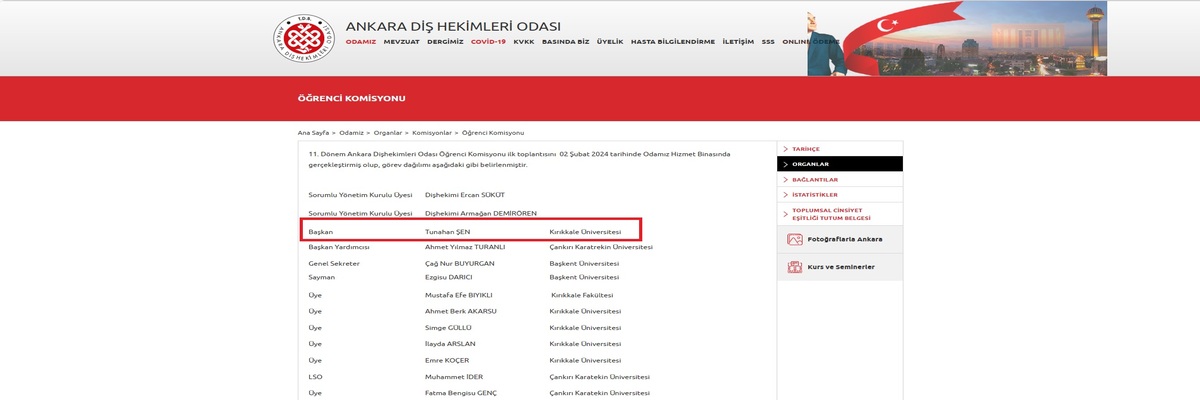Select name Dişhekimi Armağan DEMİRÖREN

(481, 214)
